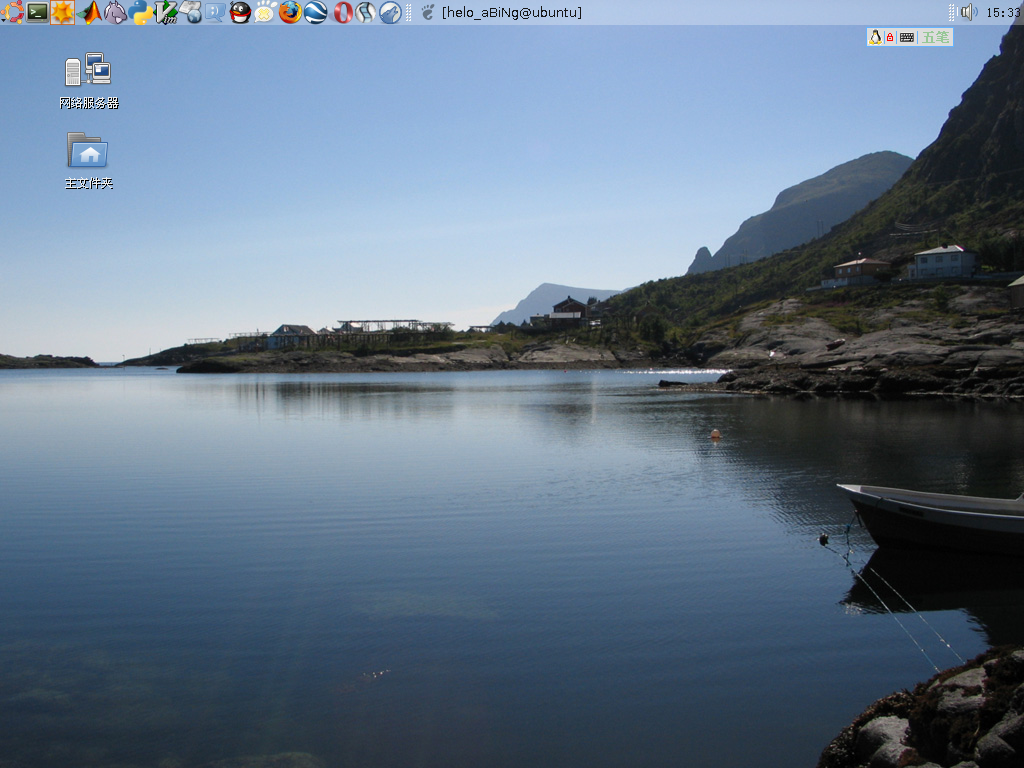Viewport: 1024px width, 768px height.
Task: Toggle the red lock on input bar
Action: tap(889, 38)
